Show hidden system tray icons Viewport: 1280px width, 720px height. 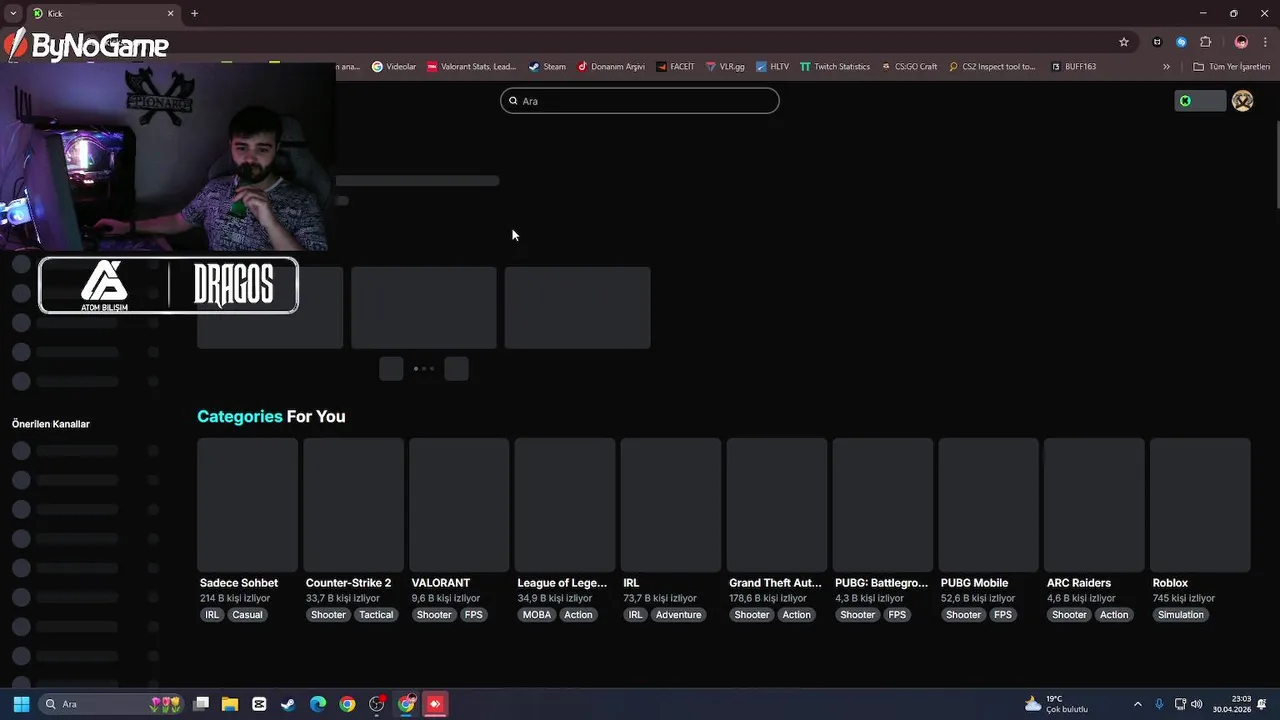pyautogui.click(x=1137, y=704)
